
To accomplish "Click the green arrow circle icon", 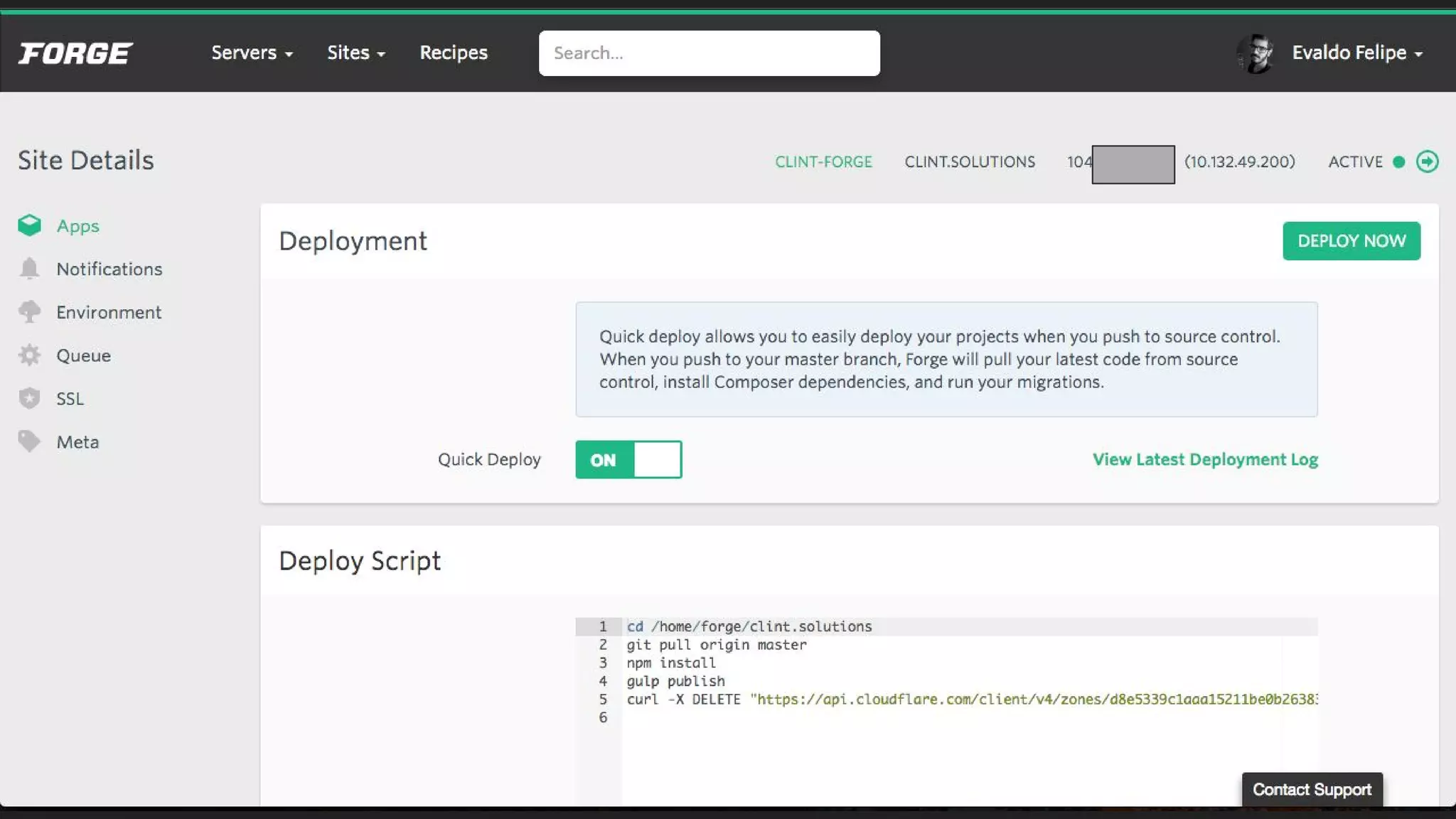I will (x=1427, y=161).
